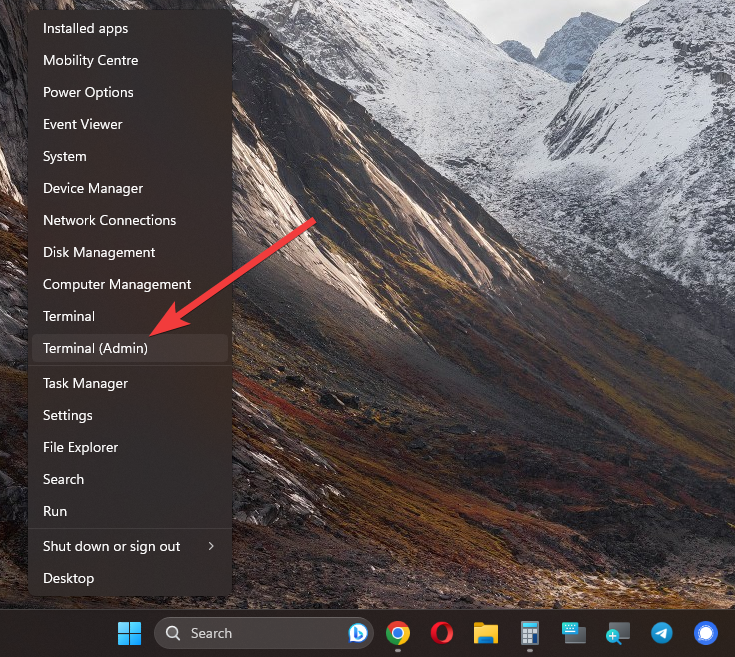Expand the Shut down or sign out submenu
This screenshot has height=657, width=735.
point(130,546)
